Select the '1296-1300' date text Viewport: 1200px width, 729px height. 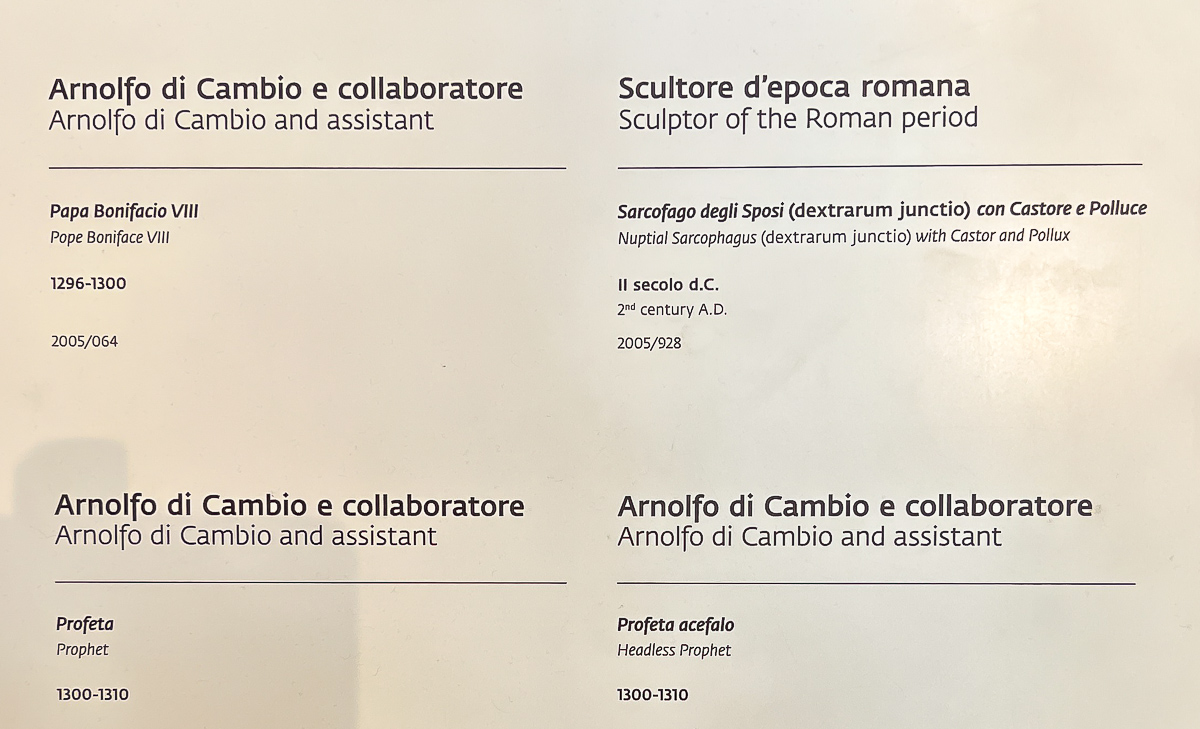coord(88,284)
